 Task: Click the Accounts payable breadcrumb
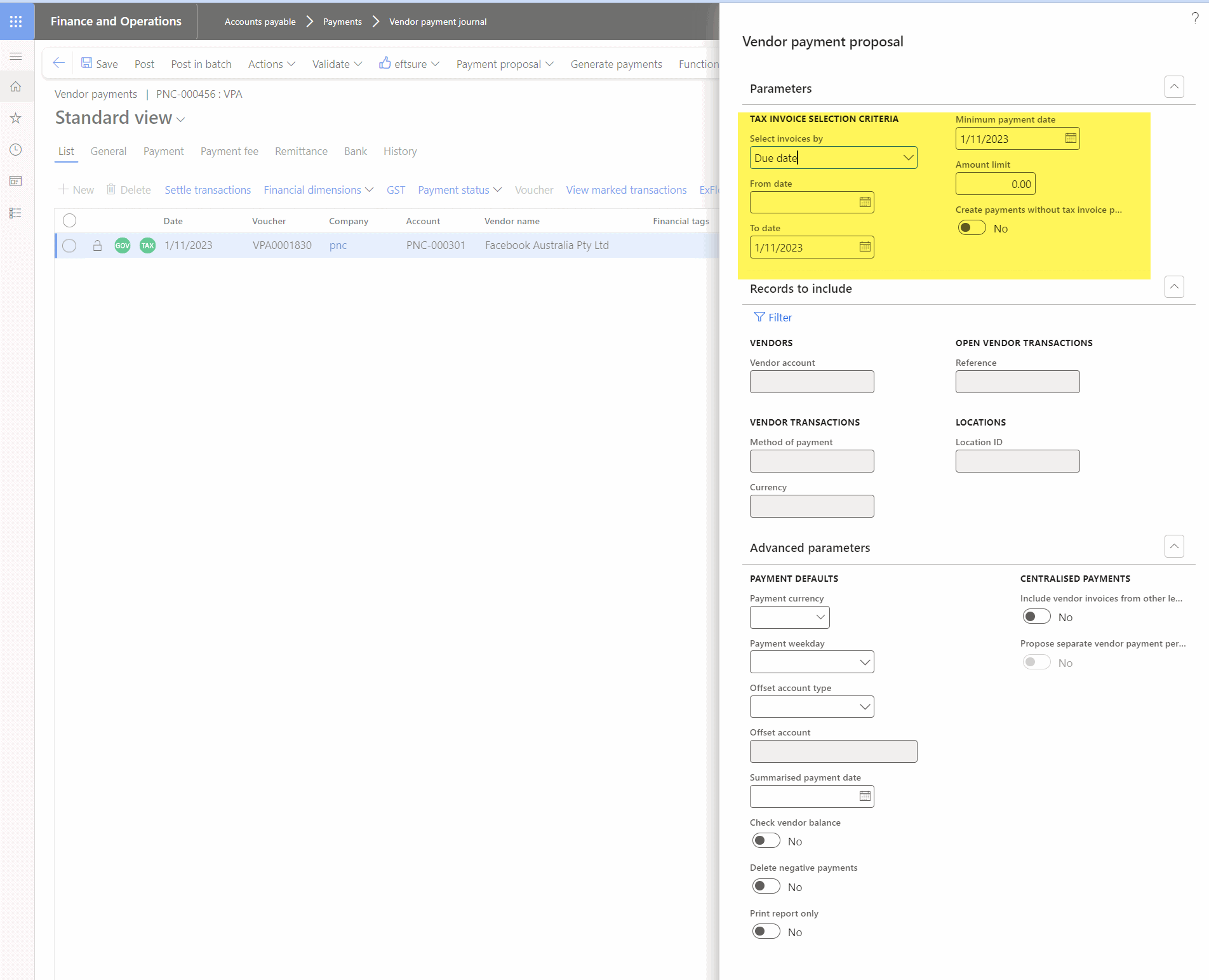[x=260, y=22]
